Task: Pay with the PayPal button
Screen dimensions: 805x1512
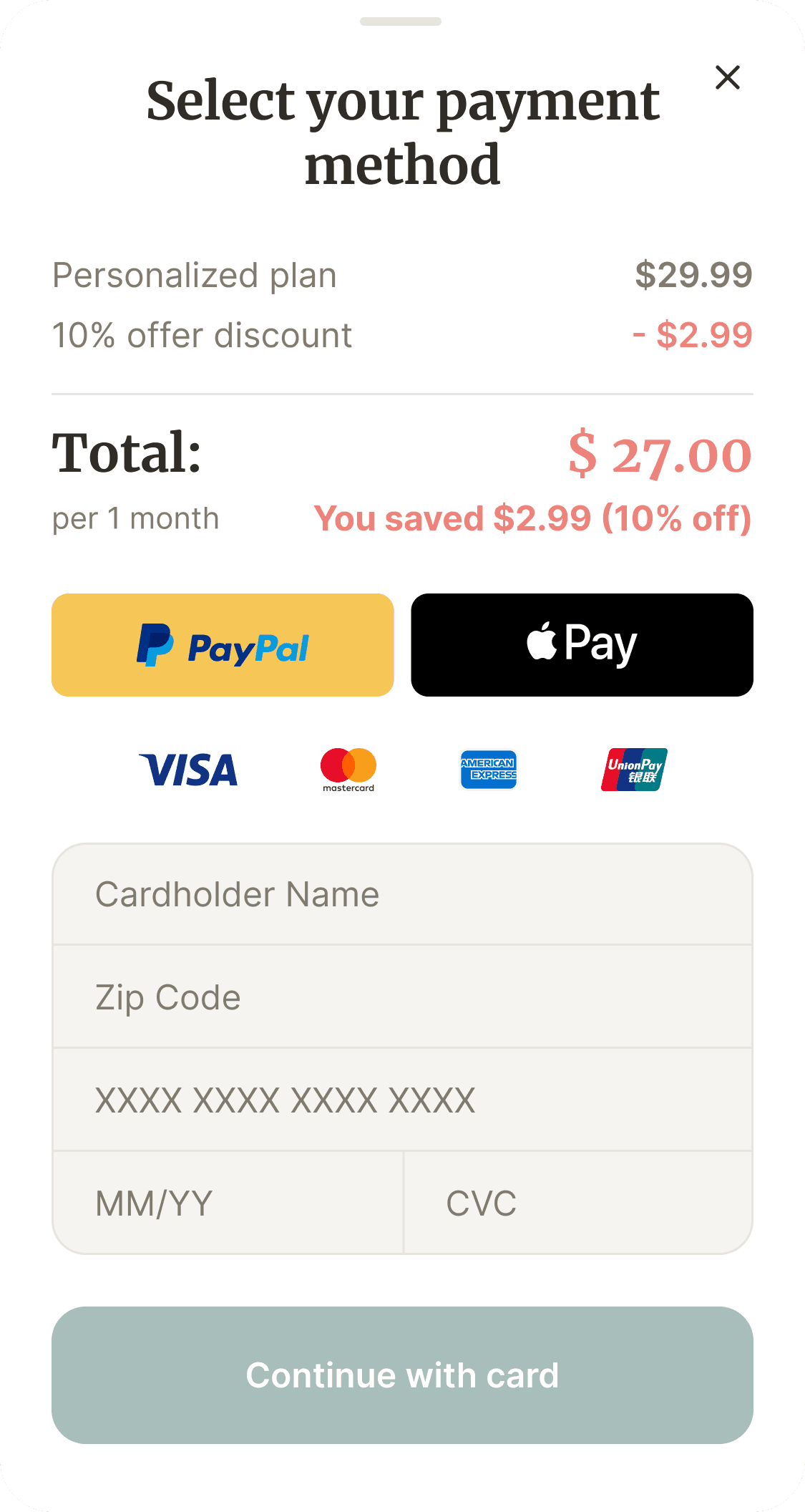Action: tap(223, 644)
